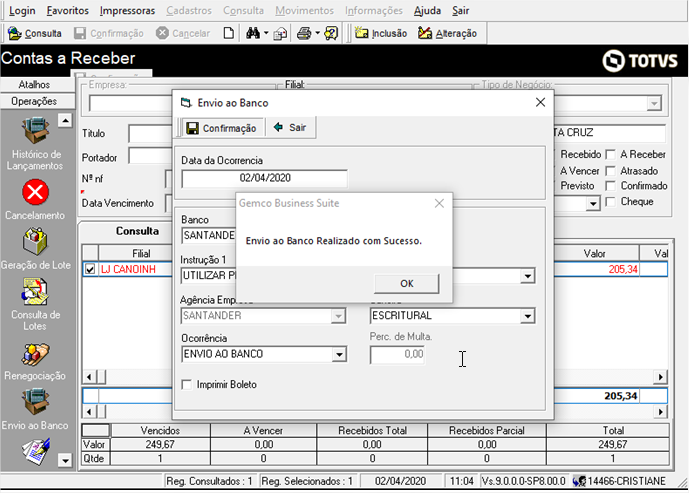Open Geração de Lote icon
This screenshot has height=493, width=689.
(36, 242)
